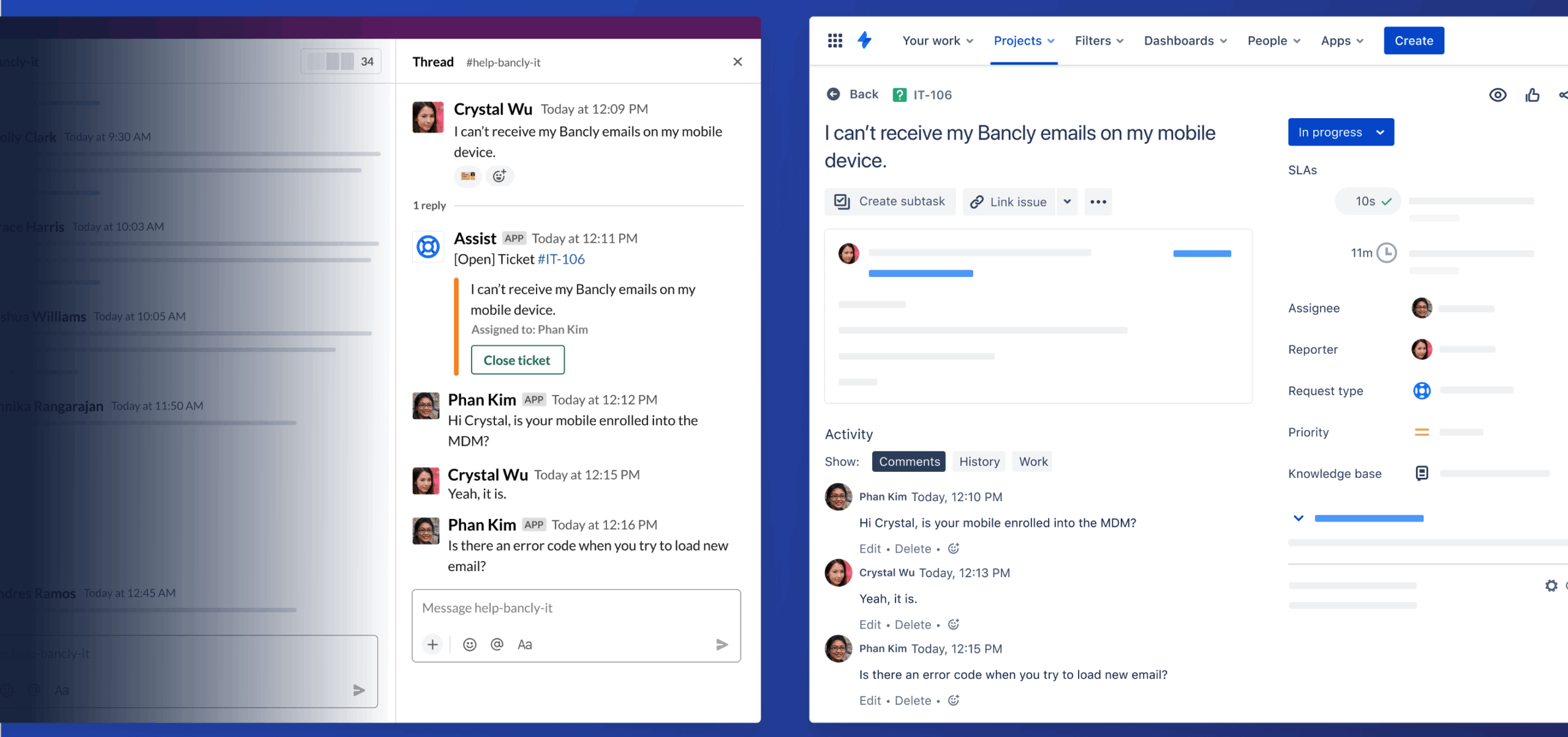Click the 11m SLA clock icon
1568x737 pixels.
(1386, 252)
